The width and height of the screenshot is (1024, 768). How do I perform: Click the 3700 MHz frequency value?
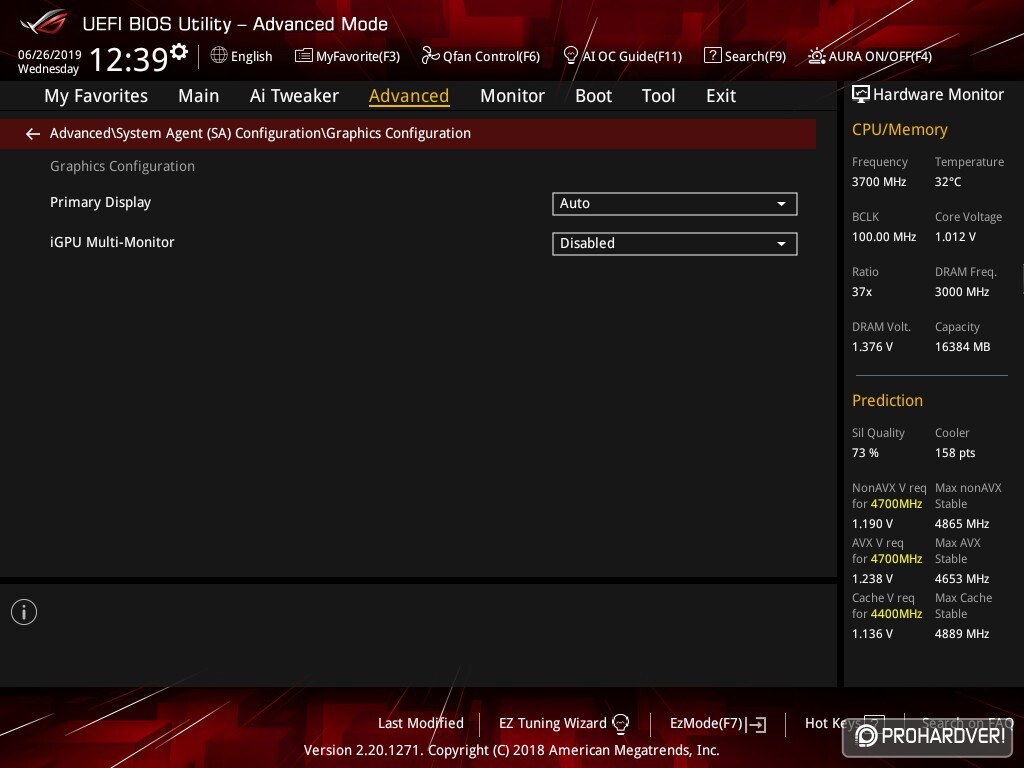coord(878,182)
